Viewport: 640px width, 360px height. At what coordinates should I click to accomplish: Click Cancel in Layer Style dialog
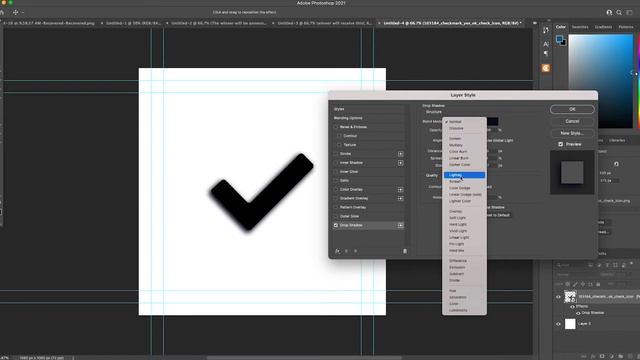coord(572,121)
